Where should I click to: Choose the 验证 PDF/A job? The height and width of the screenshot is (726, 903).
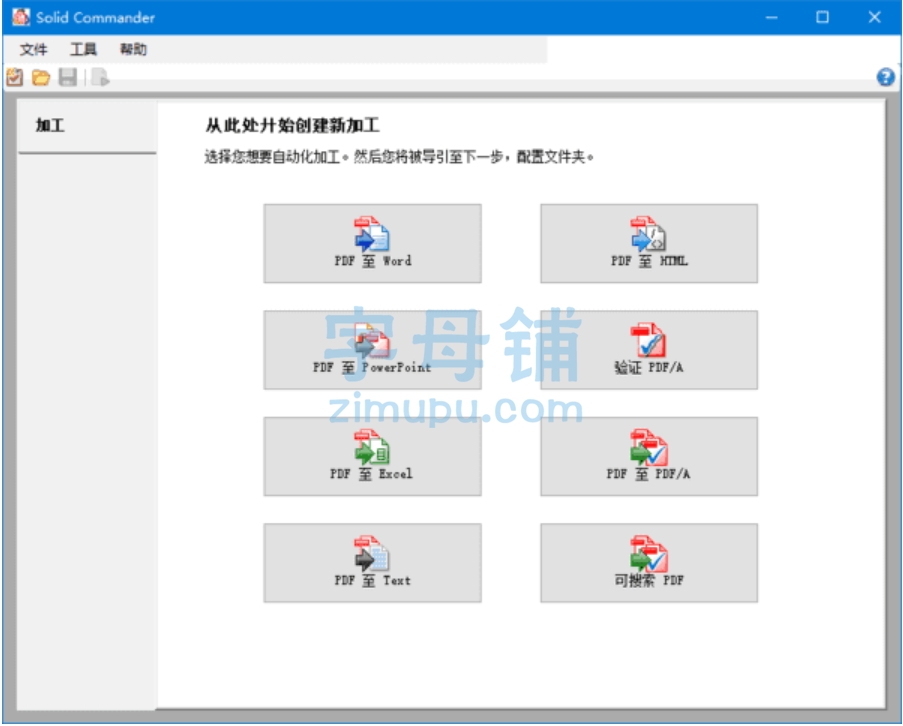649,350
